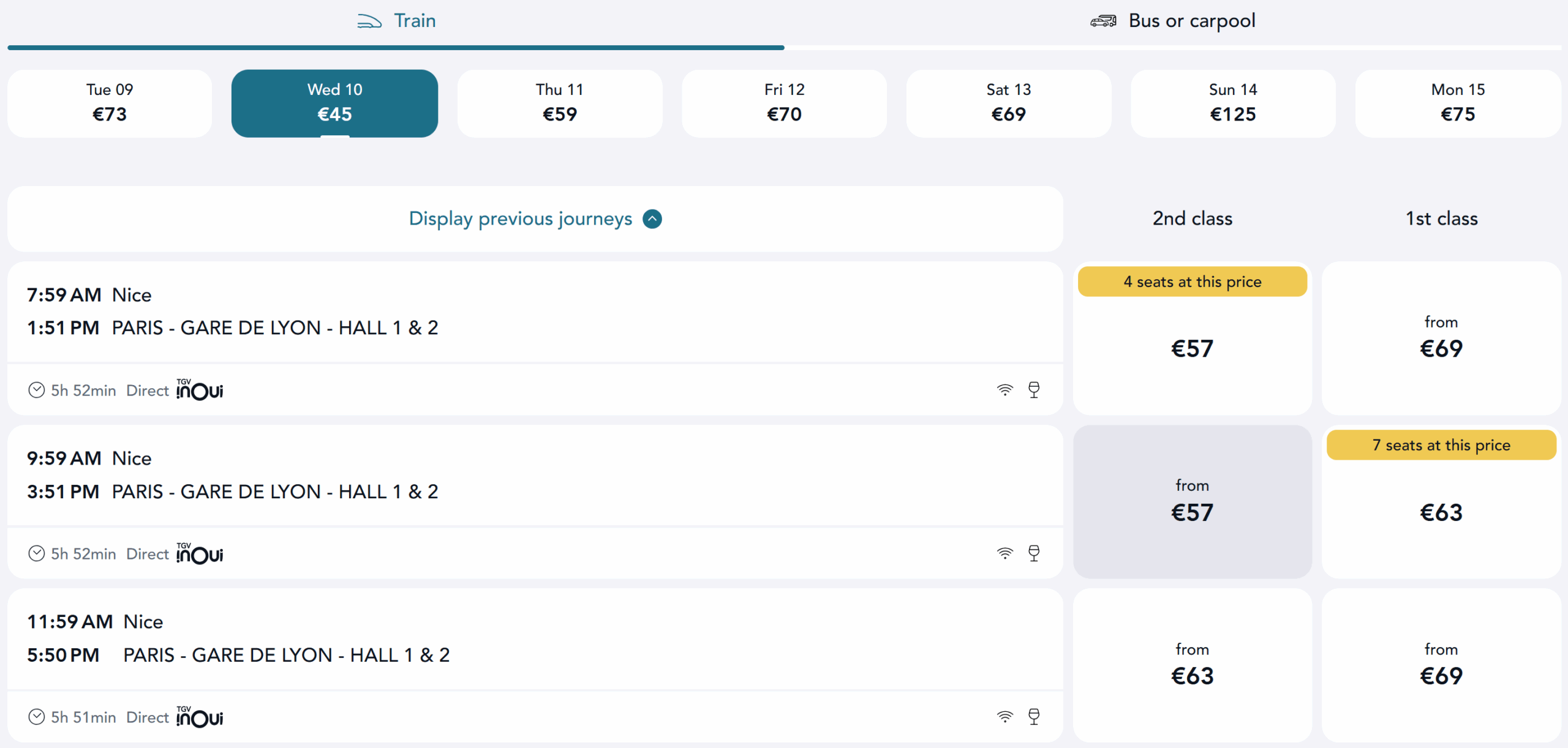
Task: Choose 2nd class €57 fare for 7:59 AM train
Action: 1192,348
